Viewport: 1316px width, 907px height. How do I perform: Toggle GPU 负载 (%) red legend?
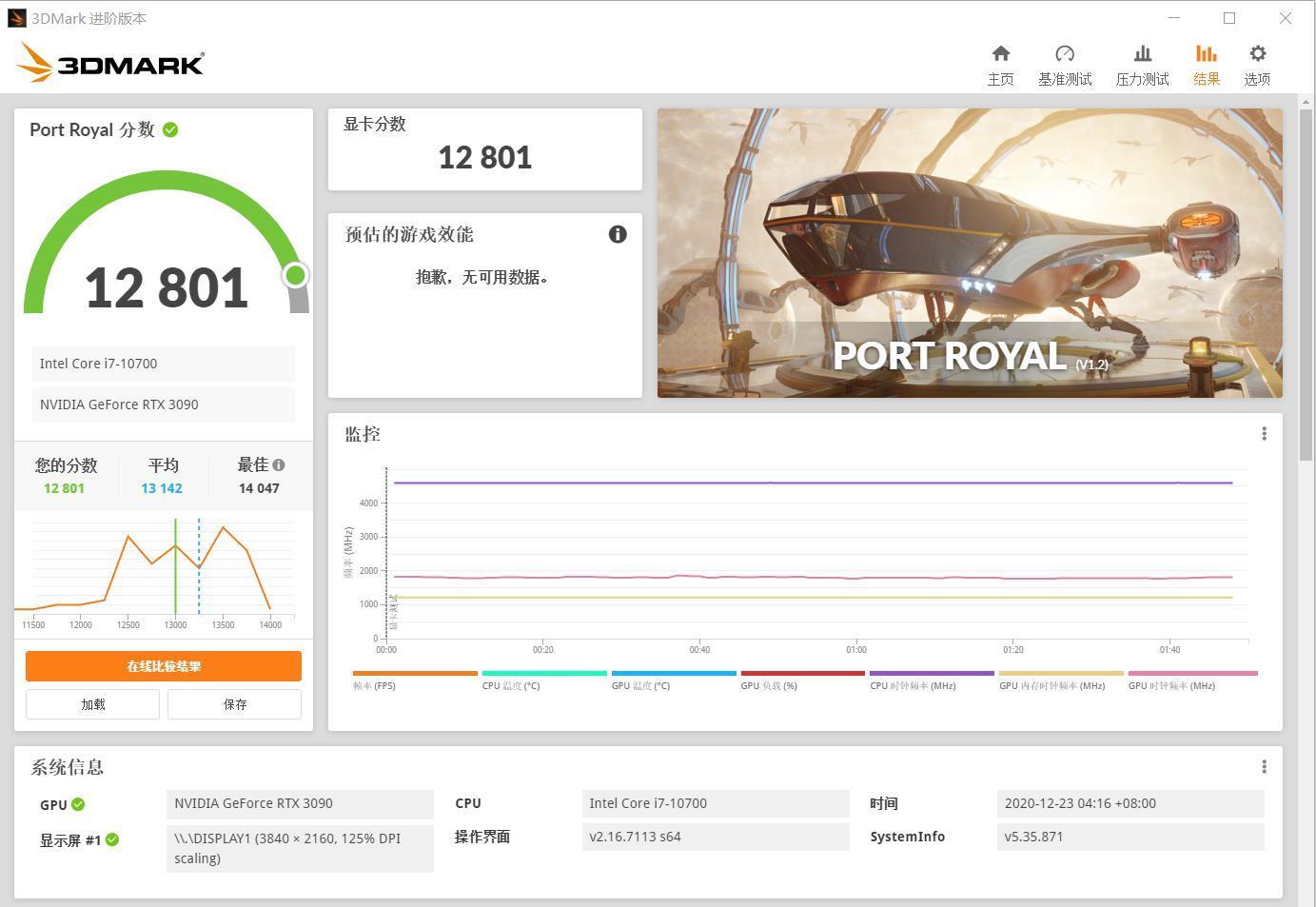click(x=803, y=680)
